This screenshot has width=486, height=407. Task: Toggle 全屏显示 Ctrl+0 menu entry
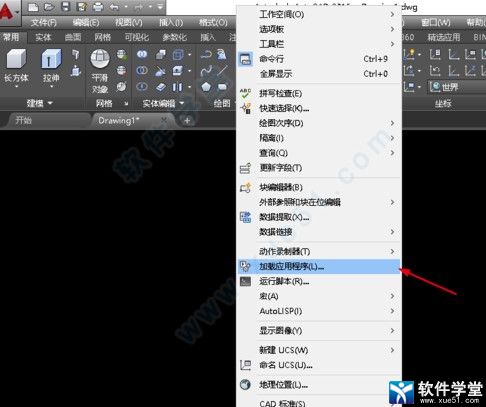click(319, 74)
